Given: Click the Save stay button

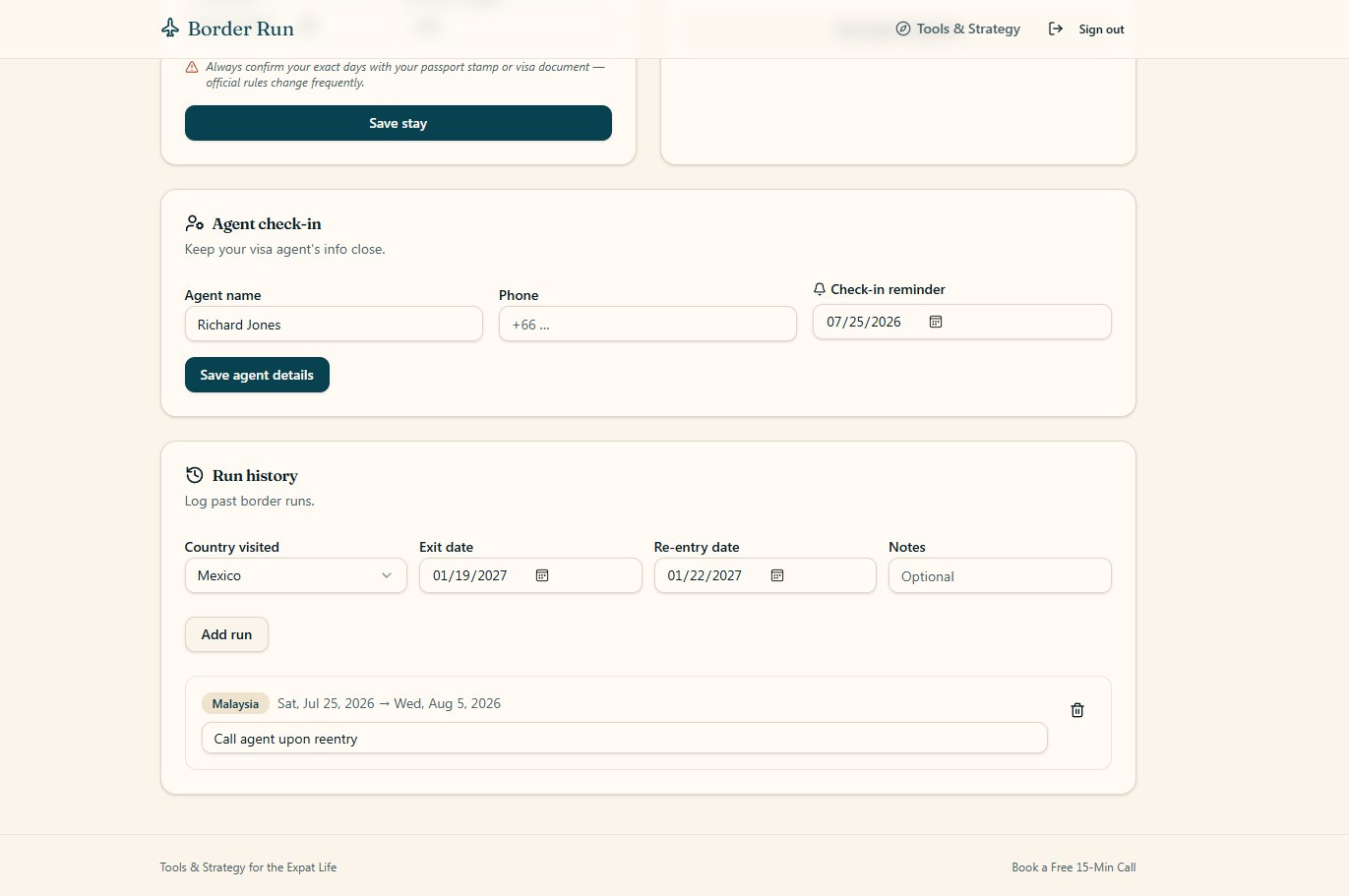Looking at the screenshot, I should (399, 123).
